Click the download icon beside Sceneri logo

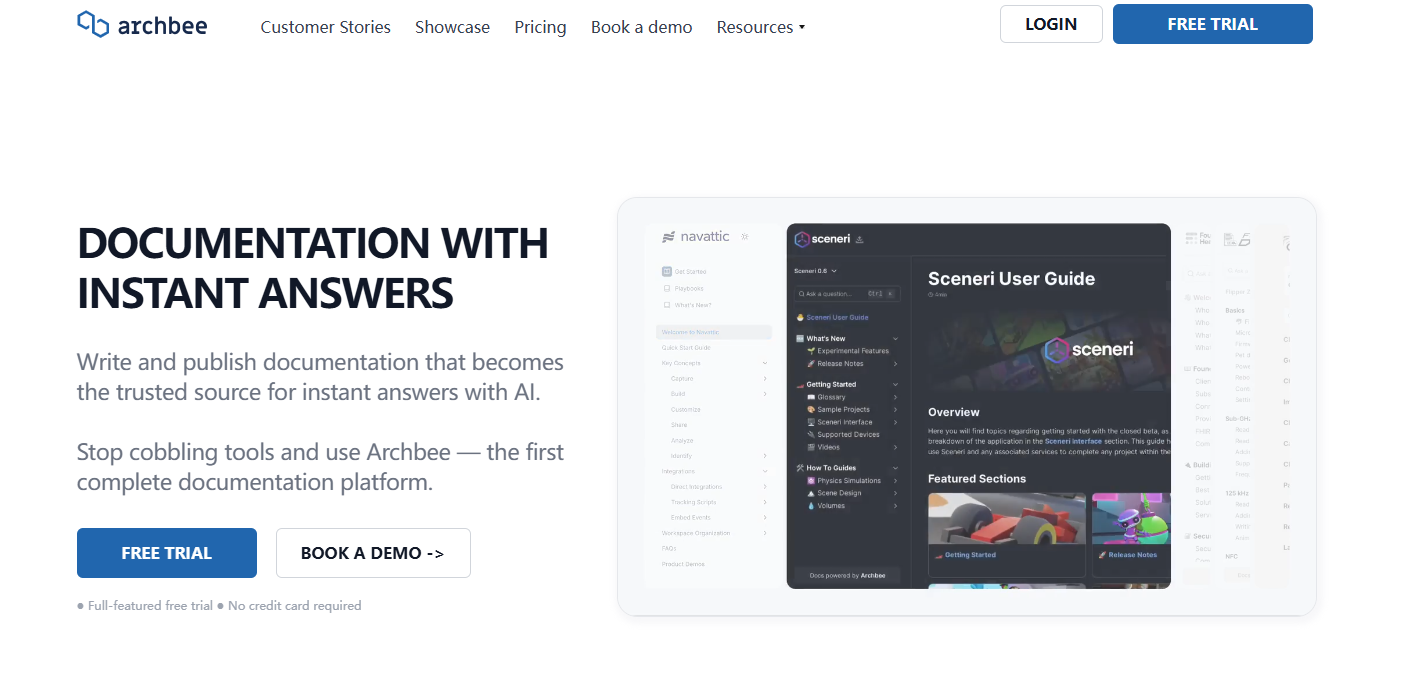pos(860,239)
